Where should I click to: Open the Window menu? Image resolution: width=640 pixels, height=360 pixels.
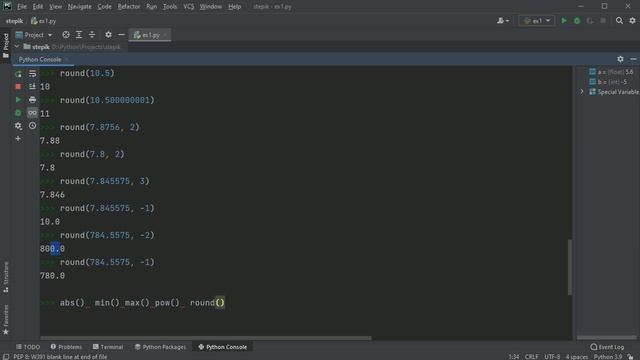tap(211, 7)
